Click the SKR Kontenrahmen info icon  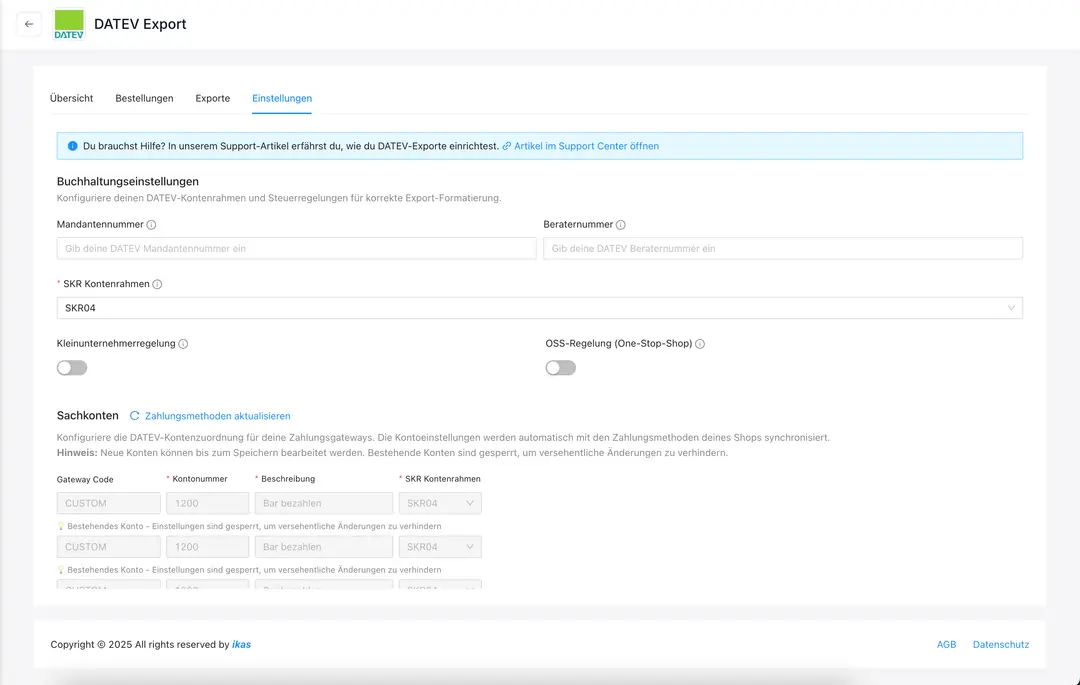[157, 284]
